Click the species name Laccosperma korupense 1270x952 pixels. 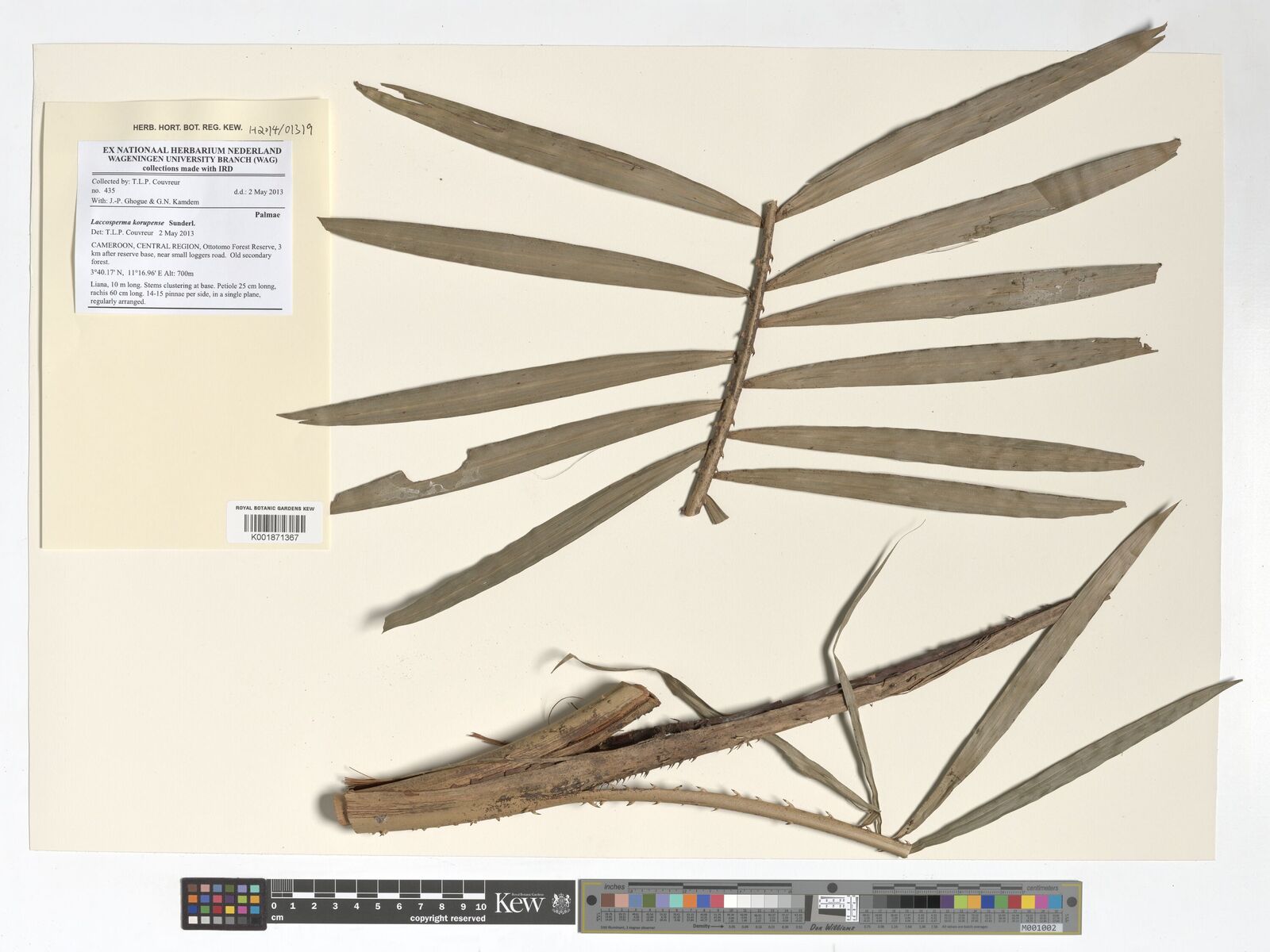127,223
